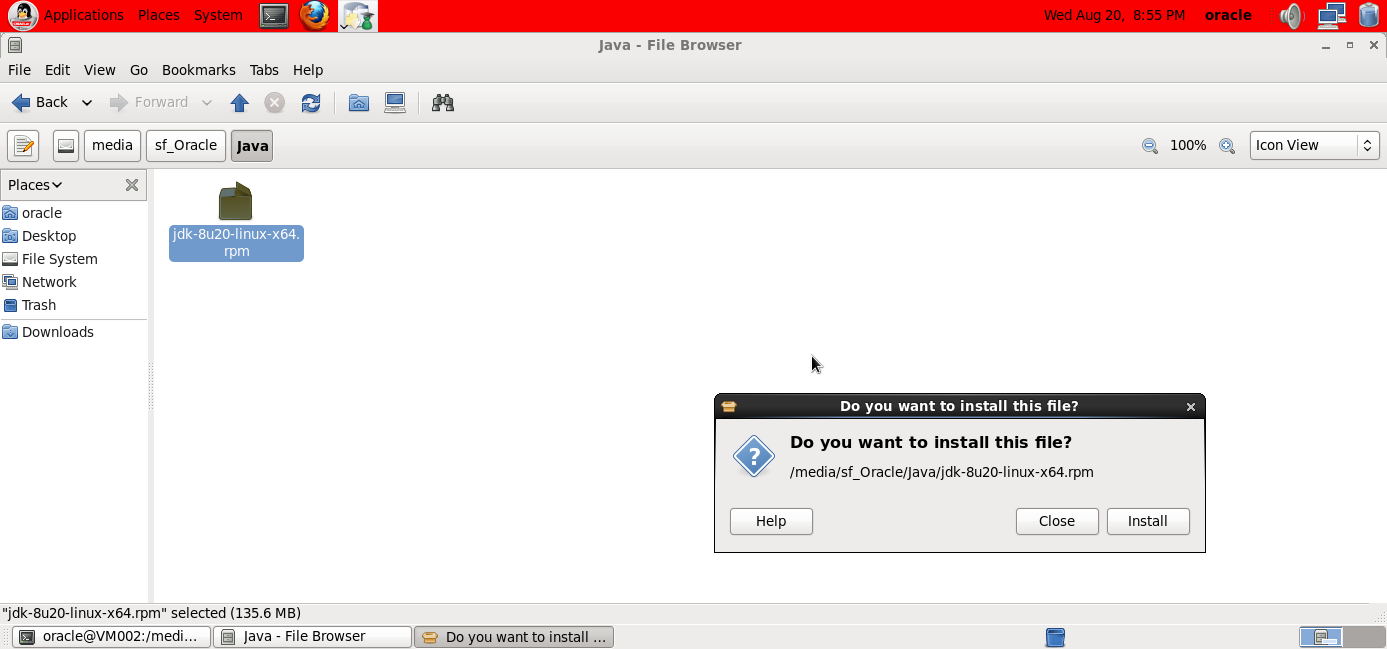1387x649 pixels.
Task: Open the Go menu
Action: (x=139, y=70)
